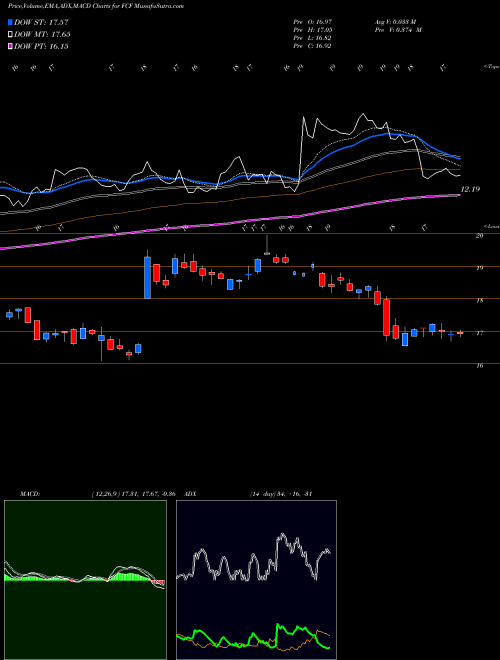
Task: Click the price axis label 18
Action: tap(479, 301)
